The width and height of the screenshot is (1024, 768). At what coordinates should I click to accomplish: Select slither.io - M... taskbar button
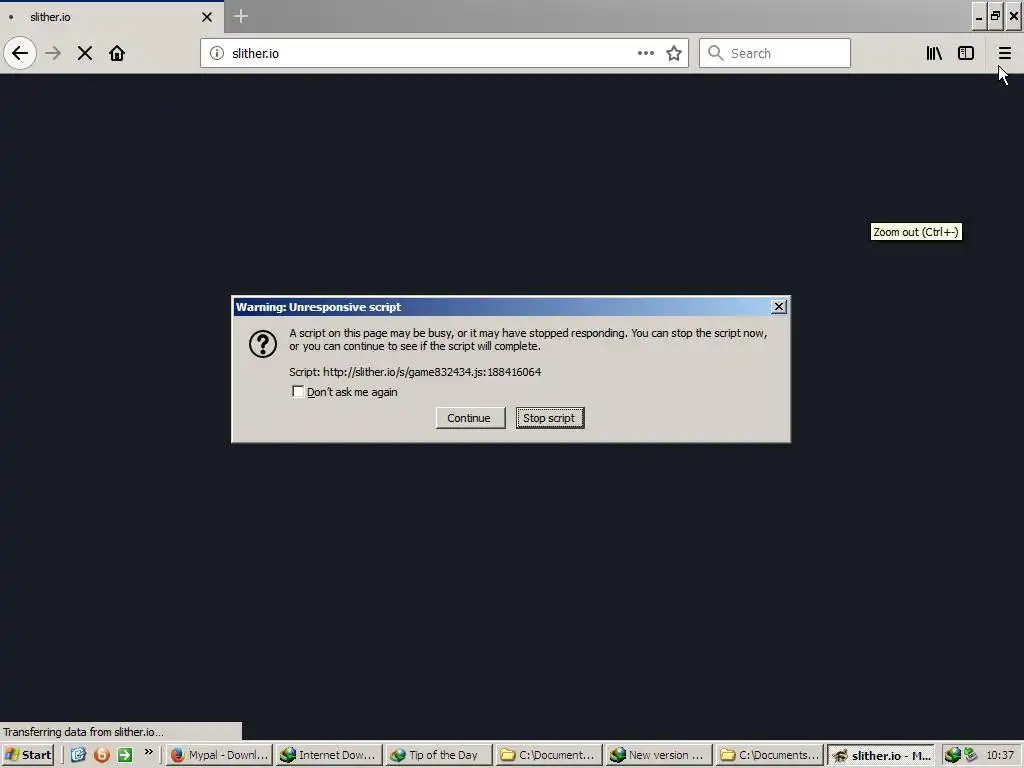pos(880,755)
